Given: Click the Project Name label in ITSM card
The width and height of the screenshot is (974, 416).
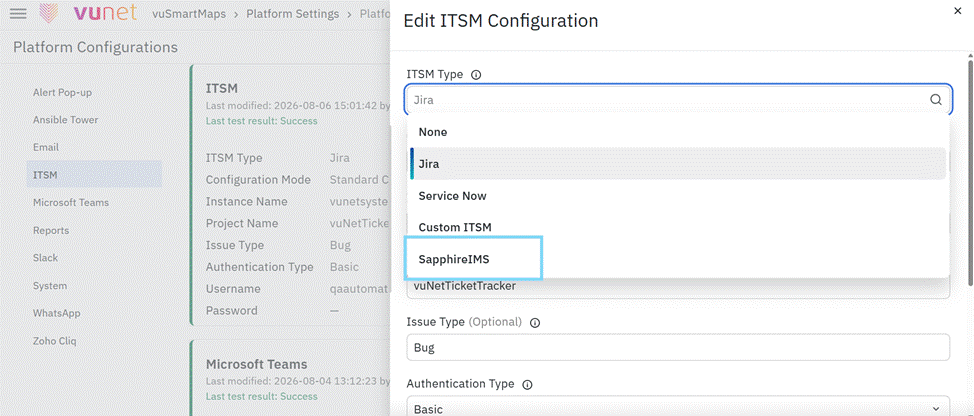Looking at the screenshot, I should (x=242, y=224).
